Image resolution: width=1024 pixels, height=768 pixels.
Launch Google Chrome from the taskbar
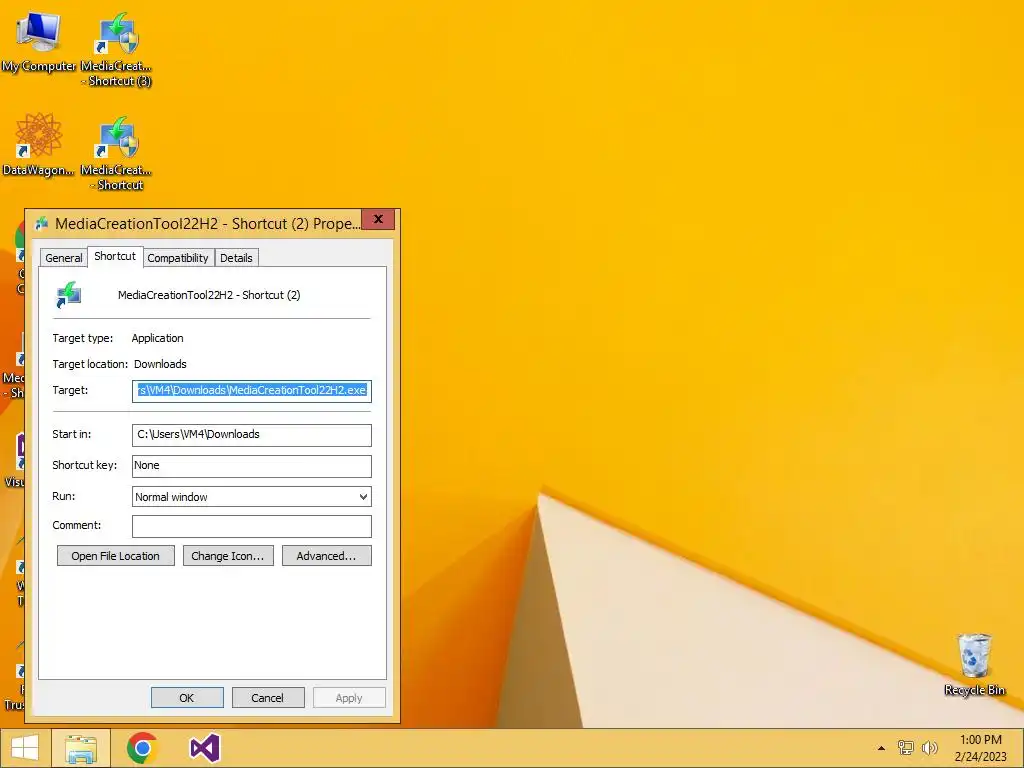pos(142,748)
